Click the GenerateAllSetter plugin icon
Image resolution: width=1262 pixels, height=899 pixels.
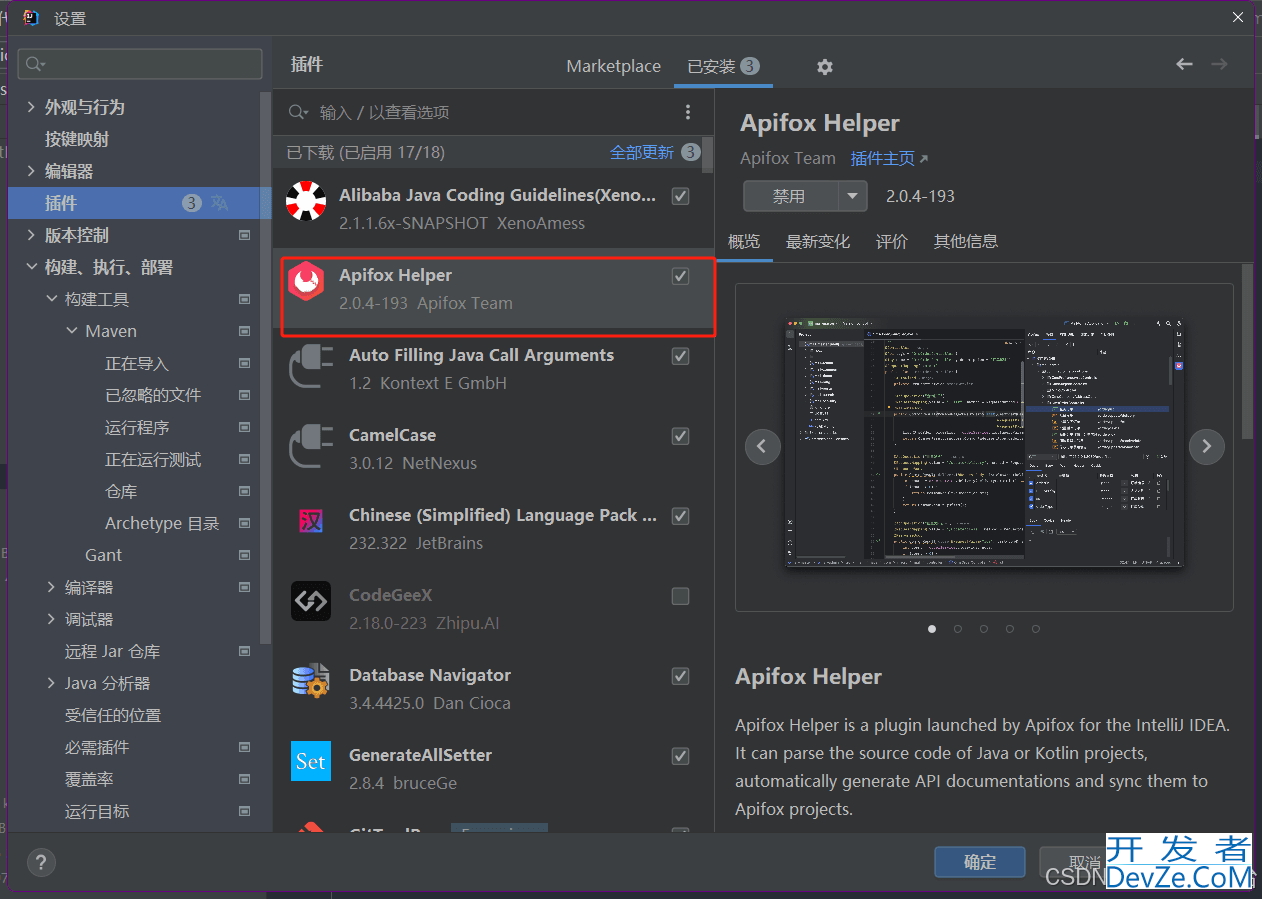[x=311, y=761]
